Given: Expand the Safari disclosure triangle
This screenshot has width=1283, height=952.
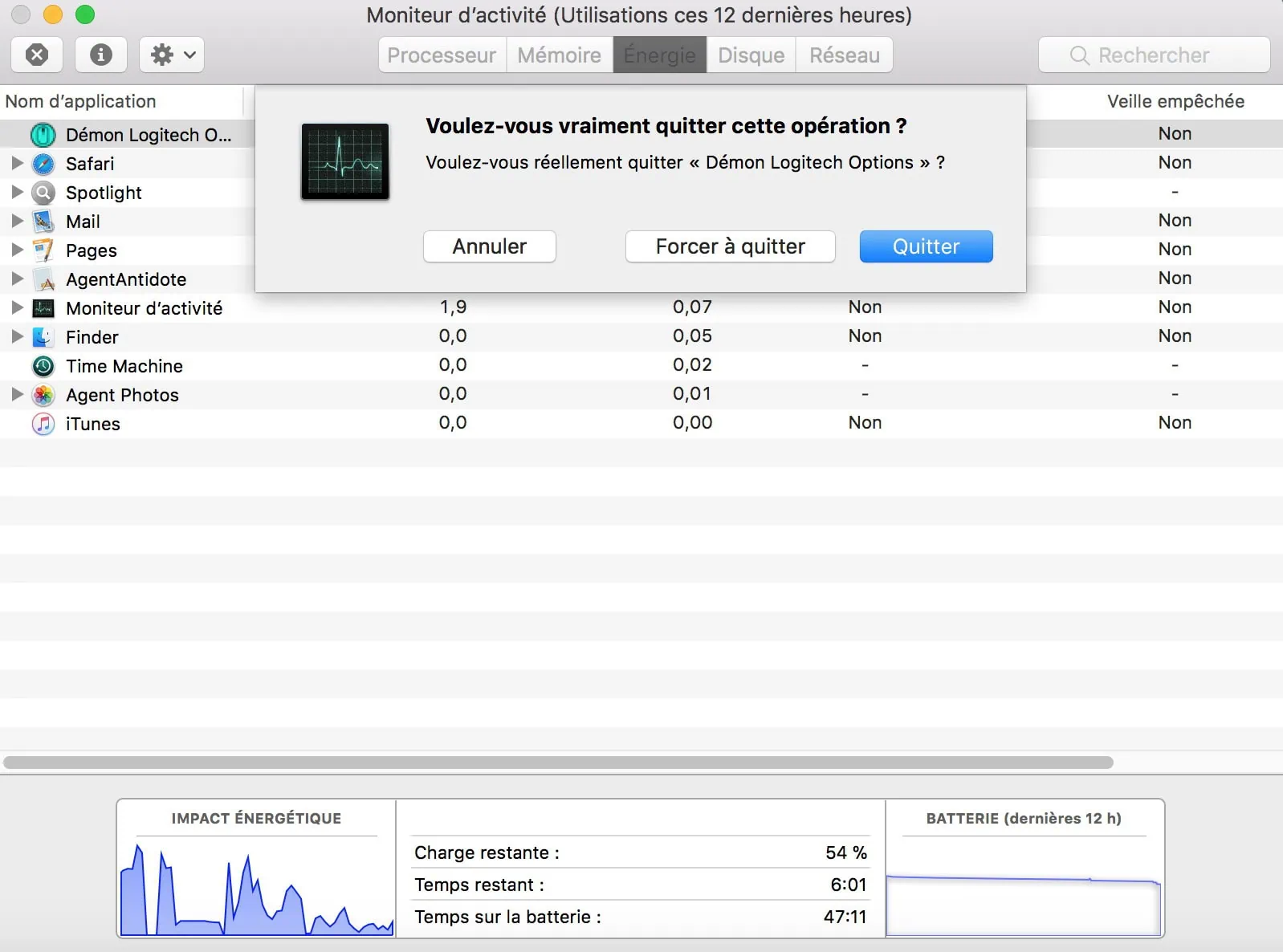Looking at the screenshot, I should tap(17, 163).
